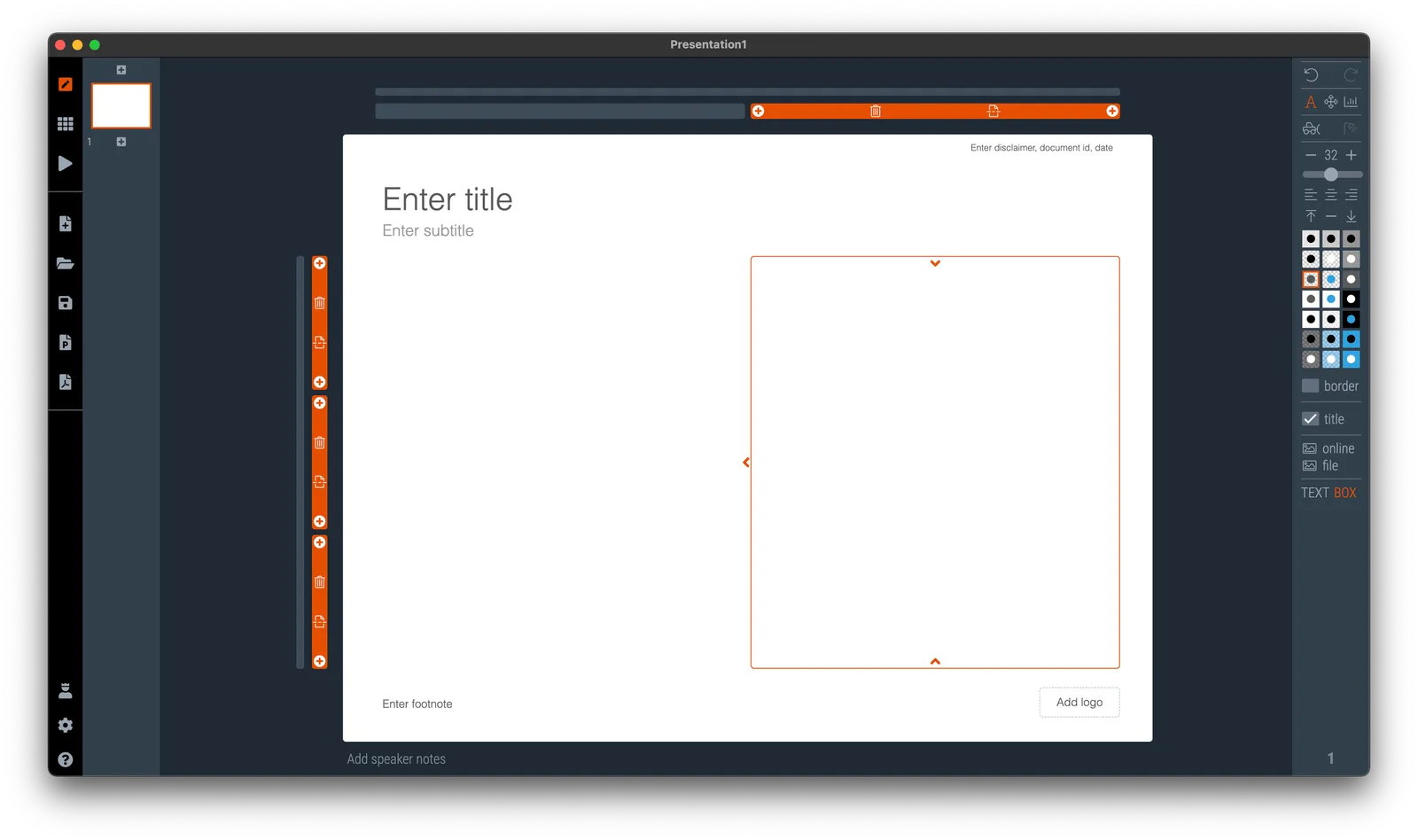Pick the orange-outlined selected style swatch

tap(1311, 279)
